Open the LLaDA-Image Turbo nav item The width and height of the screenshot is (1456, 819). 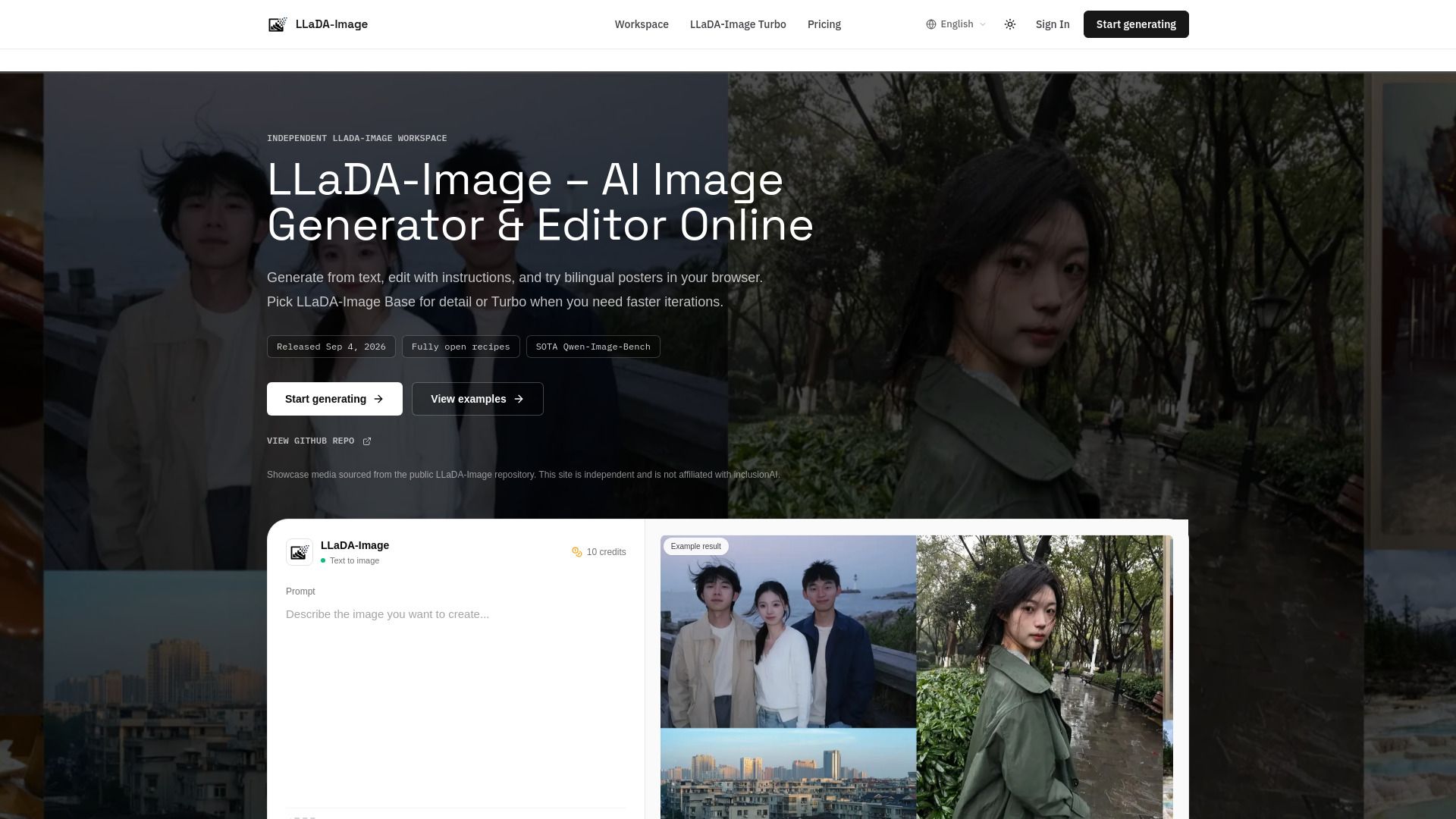[x=738, y=24]
